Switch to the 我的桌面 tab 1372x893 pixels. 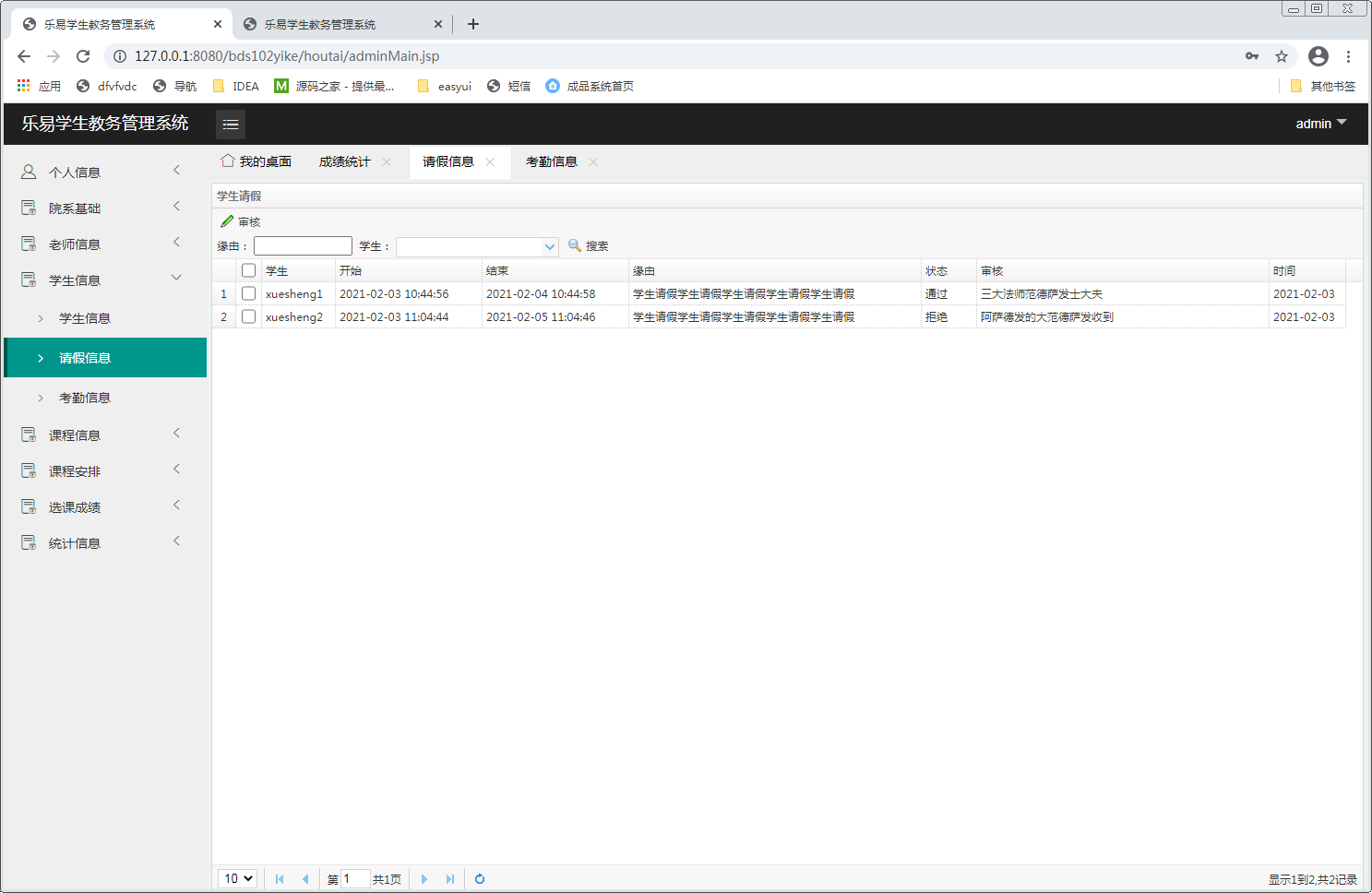257,161
